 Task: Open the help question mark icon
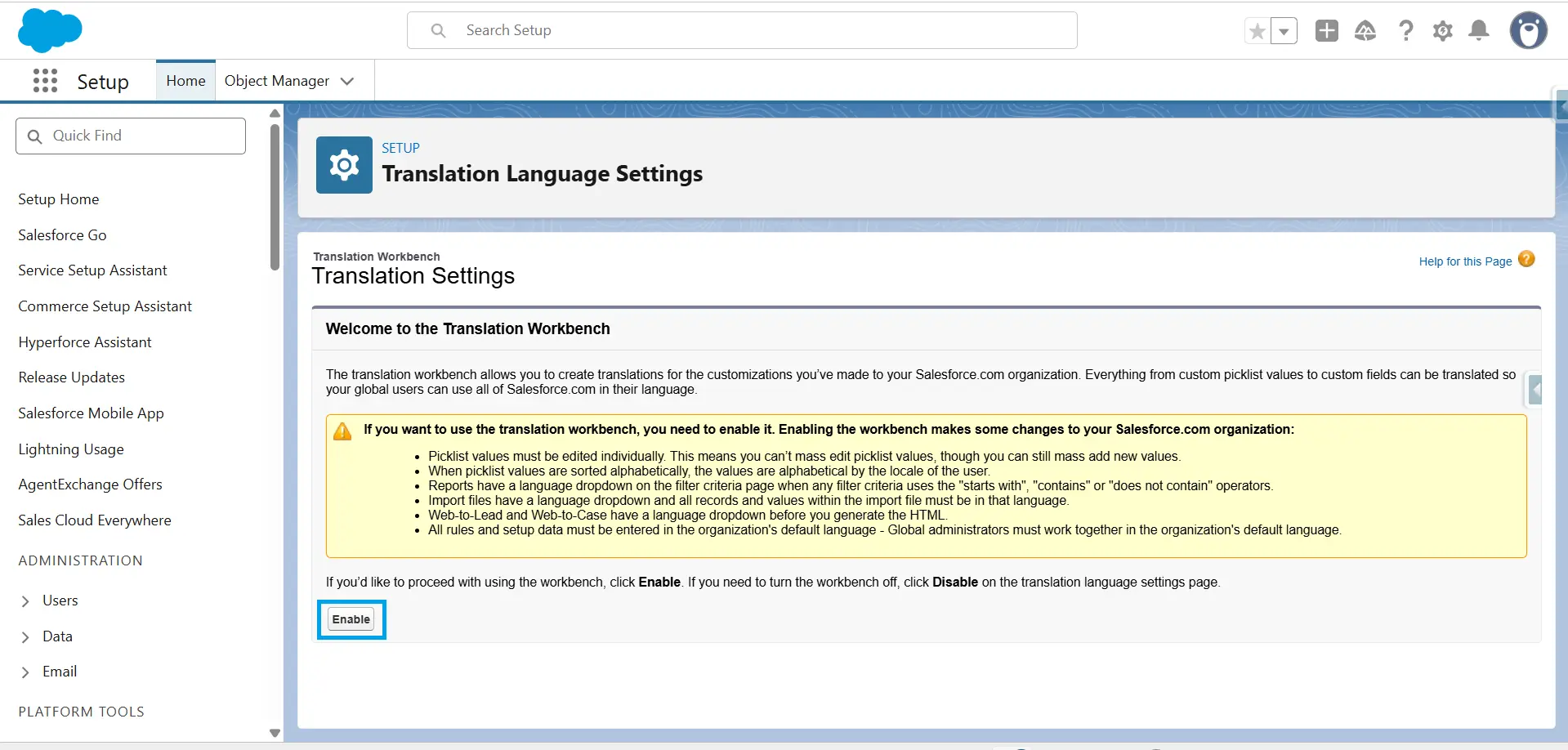pyautogui.click(x=1405, y=31)
